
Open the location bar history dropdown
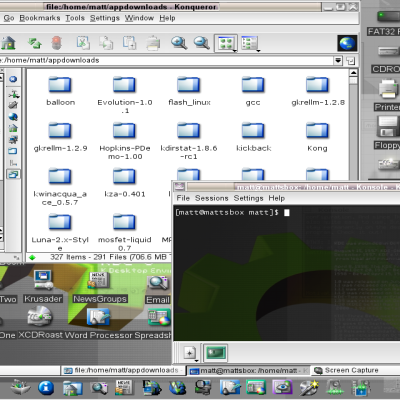pyautogui.click(x=338, y=61)
